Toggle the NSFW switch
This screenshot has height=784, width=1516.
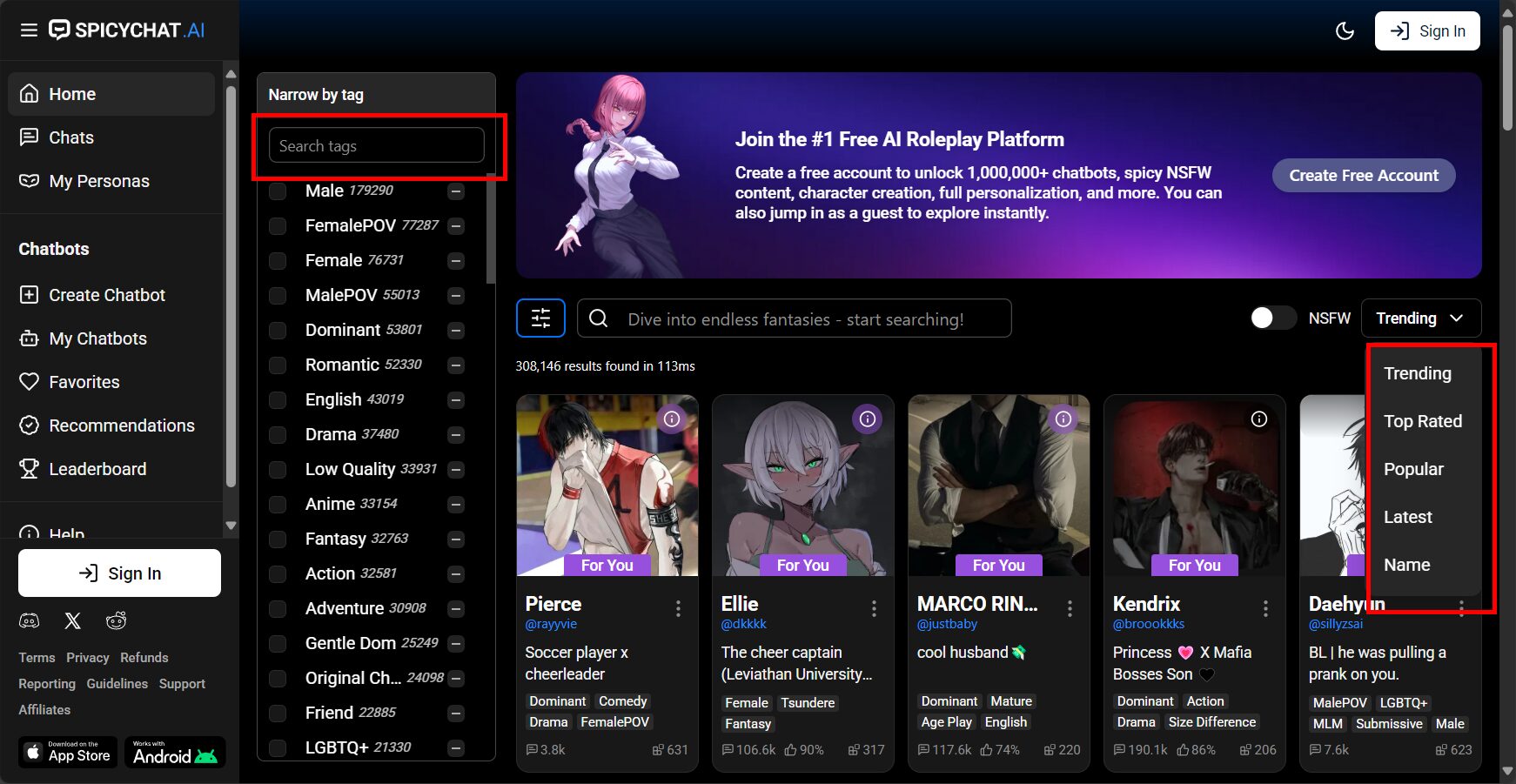point(1273,318)
